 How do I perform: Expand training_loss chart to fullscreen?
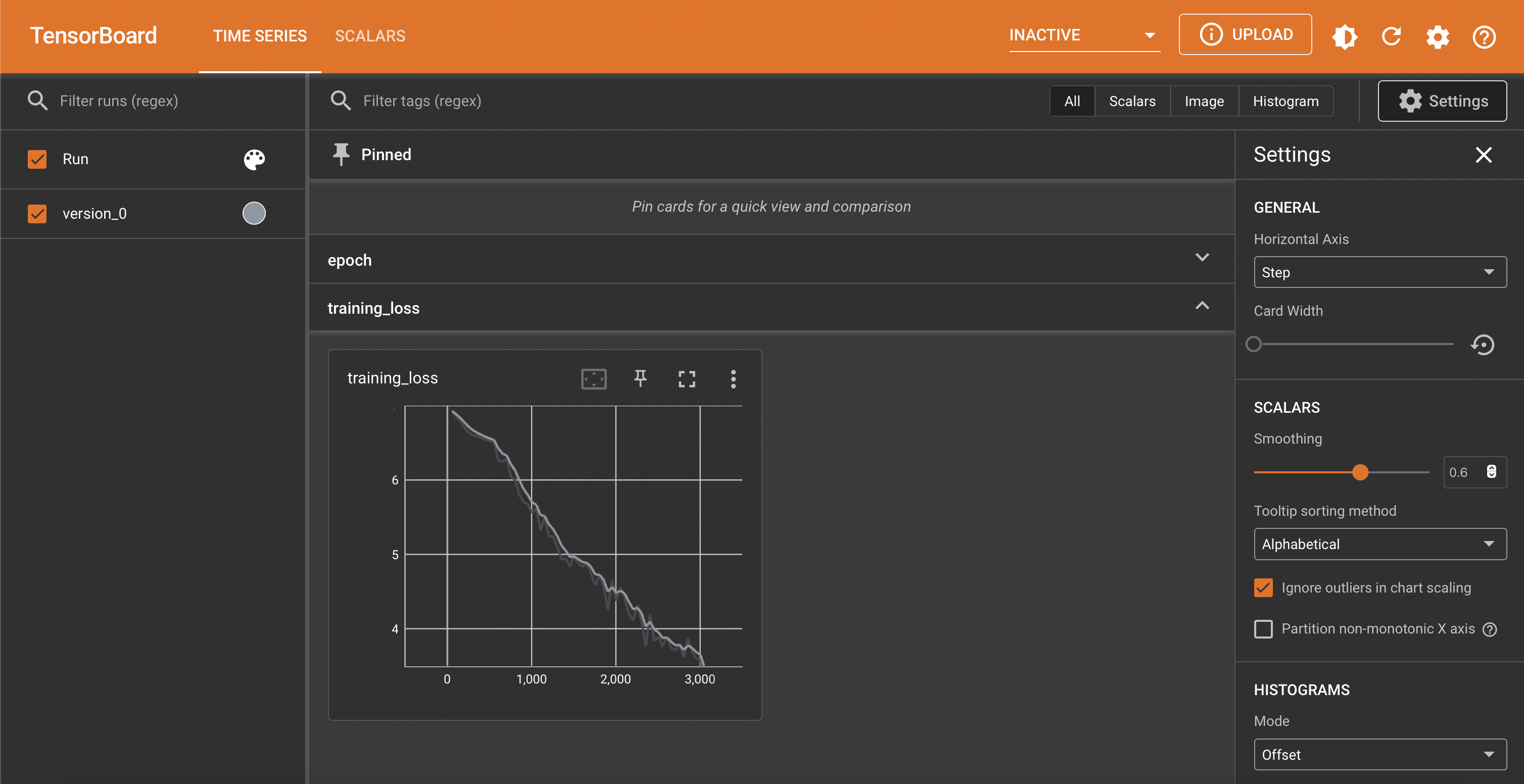pos(686,379)
